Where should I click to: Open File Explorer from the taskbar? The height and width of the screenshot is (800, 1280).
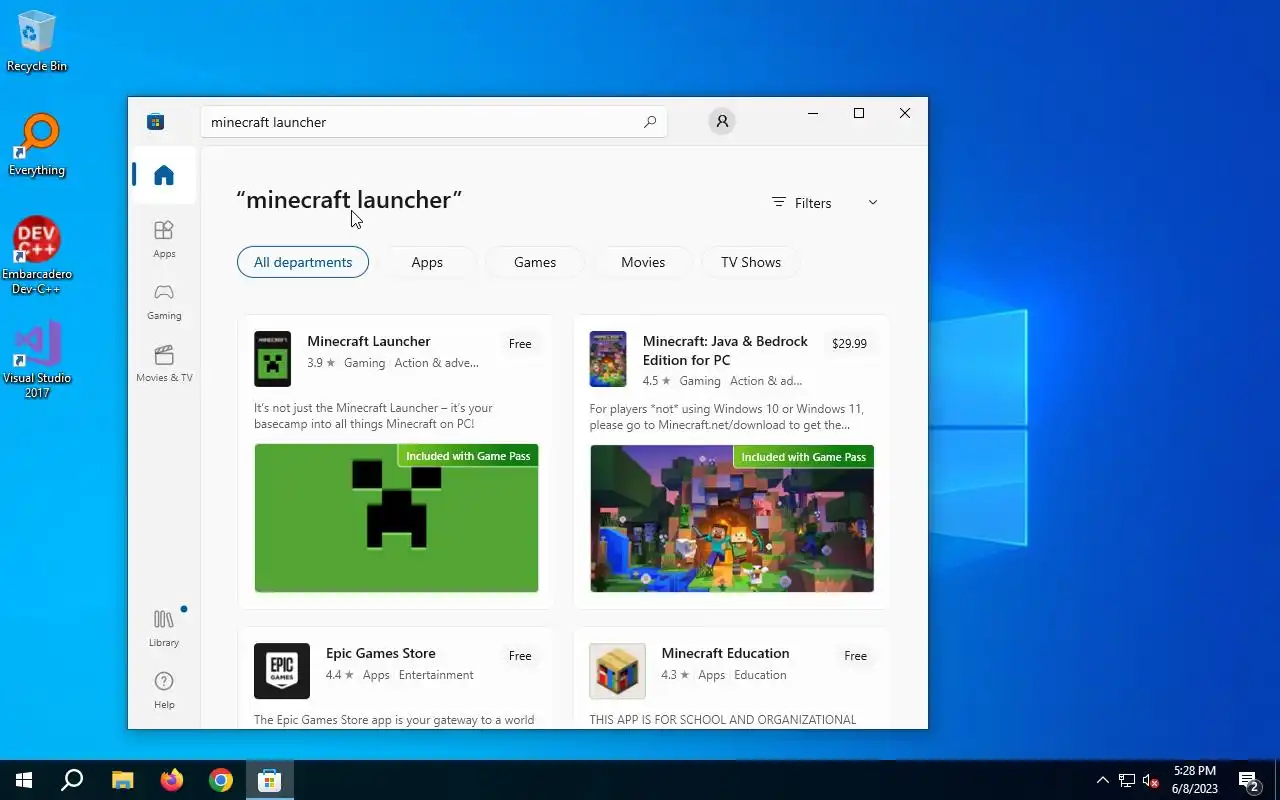[x=122, y=780]
